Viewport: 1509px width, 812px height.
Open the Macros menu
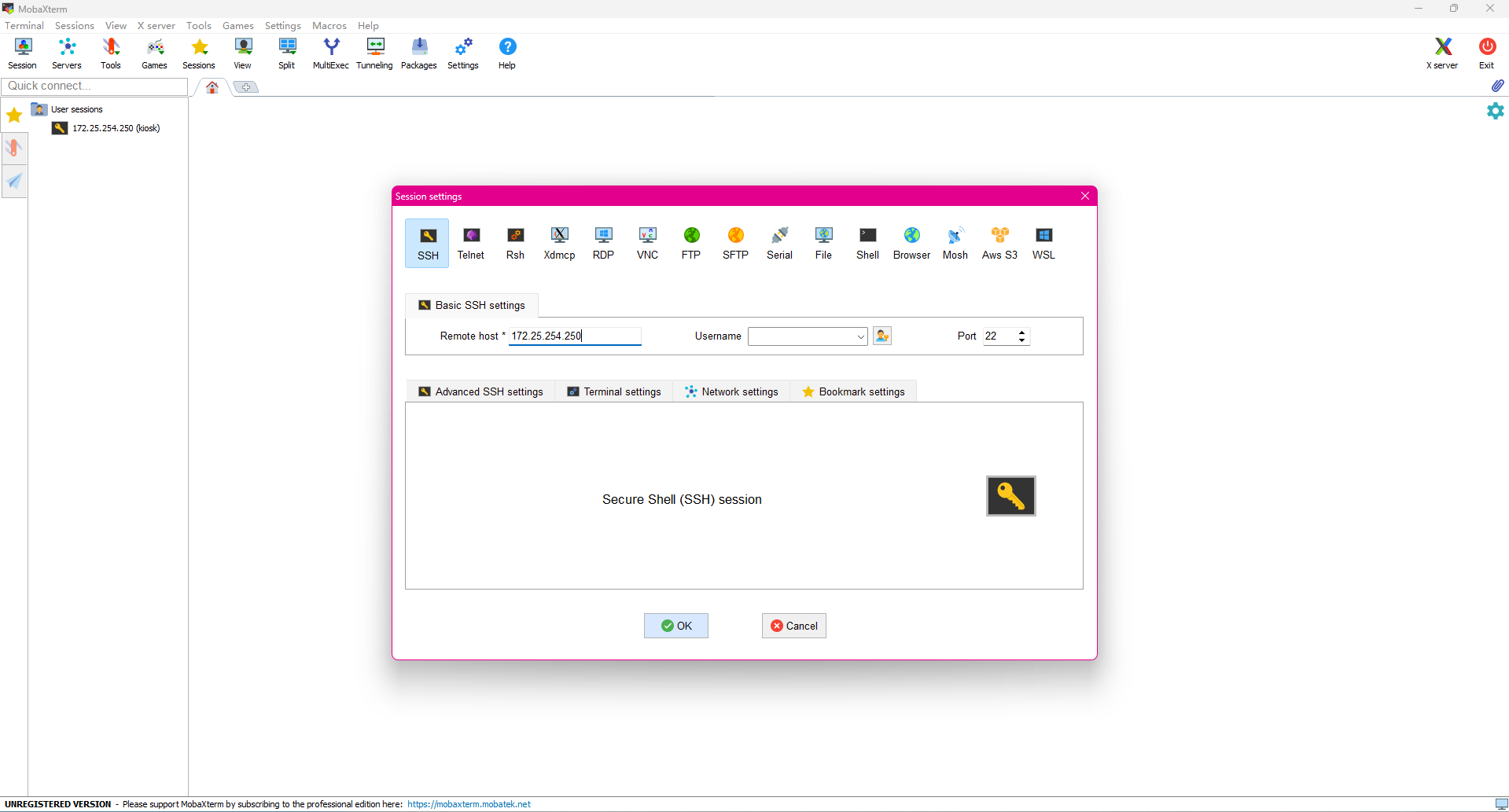(x=329, y=26)
